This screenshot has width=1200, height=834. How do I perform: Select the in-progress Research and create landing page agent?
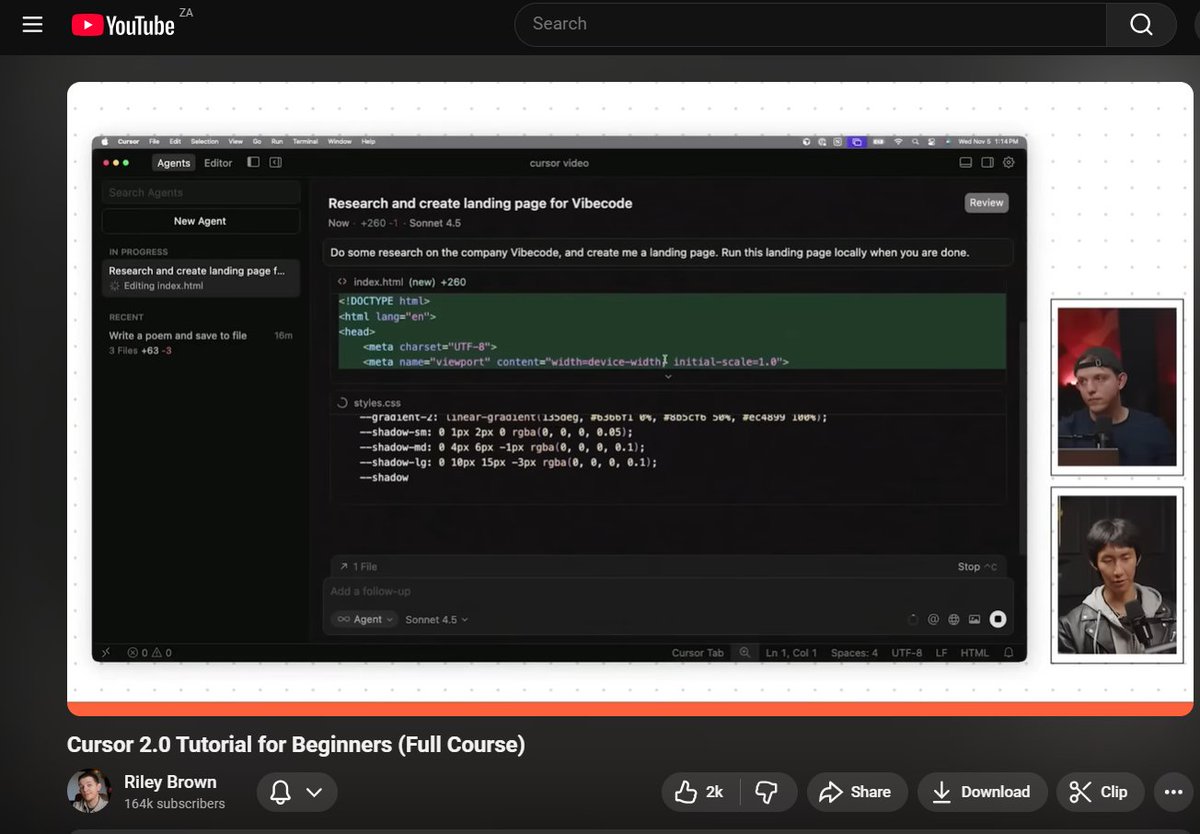(x=200, y=278)
